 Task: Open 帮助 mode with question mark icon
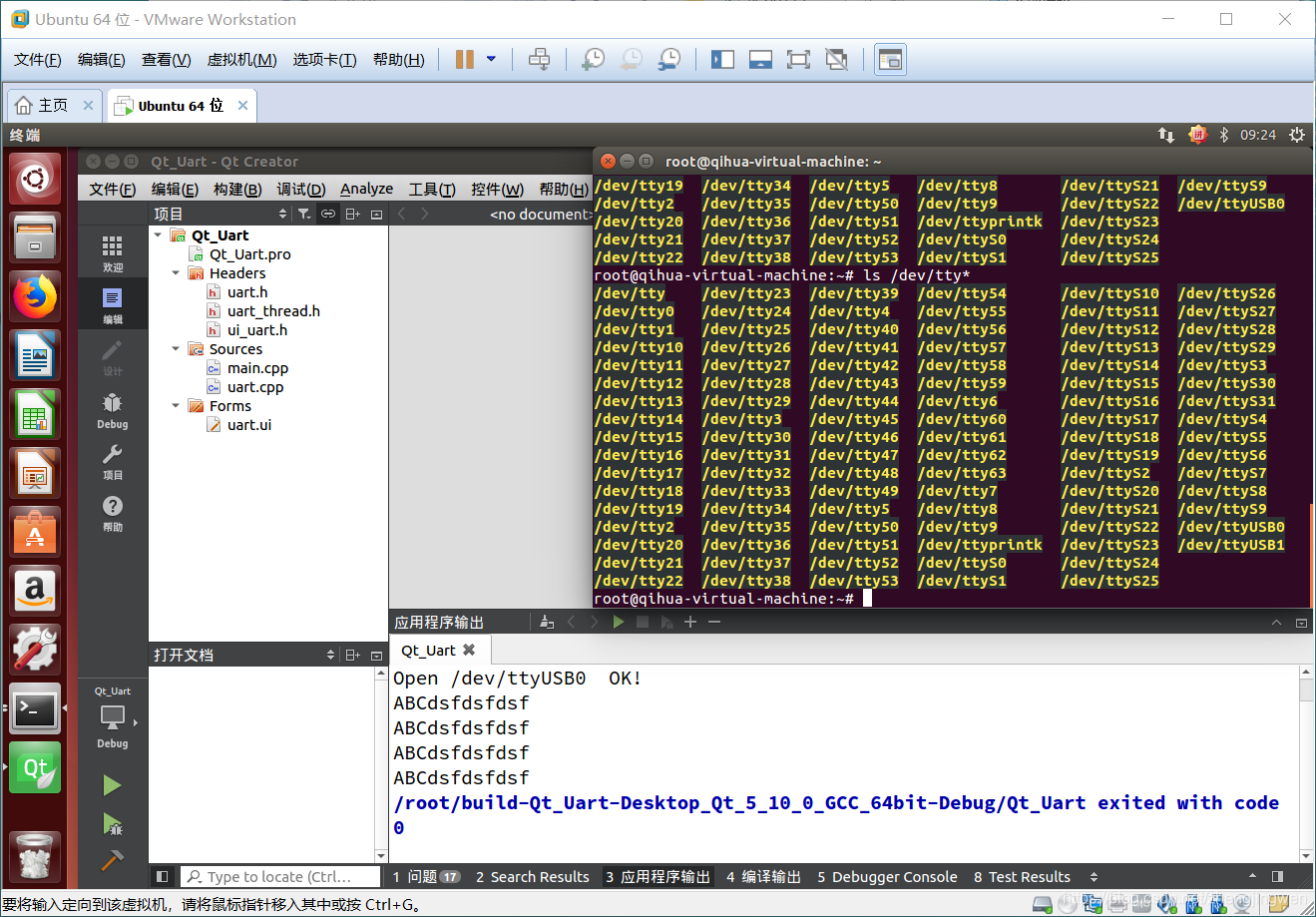[x=113, y=514]
